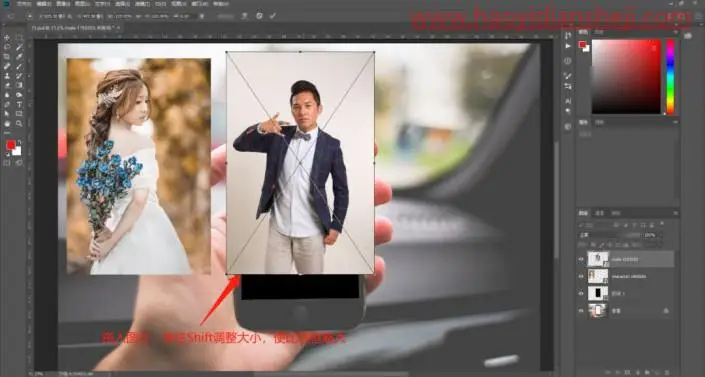Select the Type tool
Screen dimensions: 705x377
[x=19, y=104]
